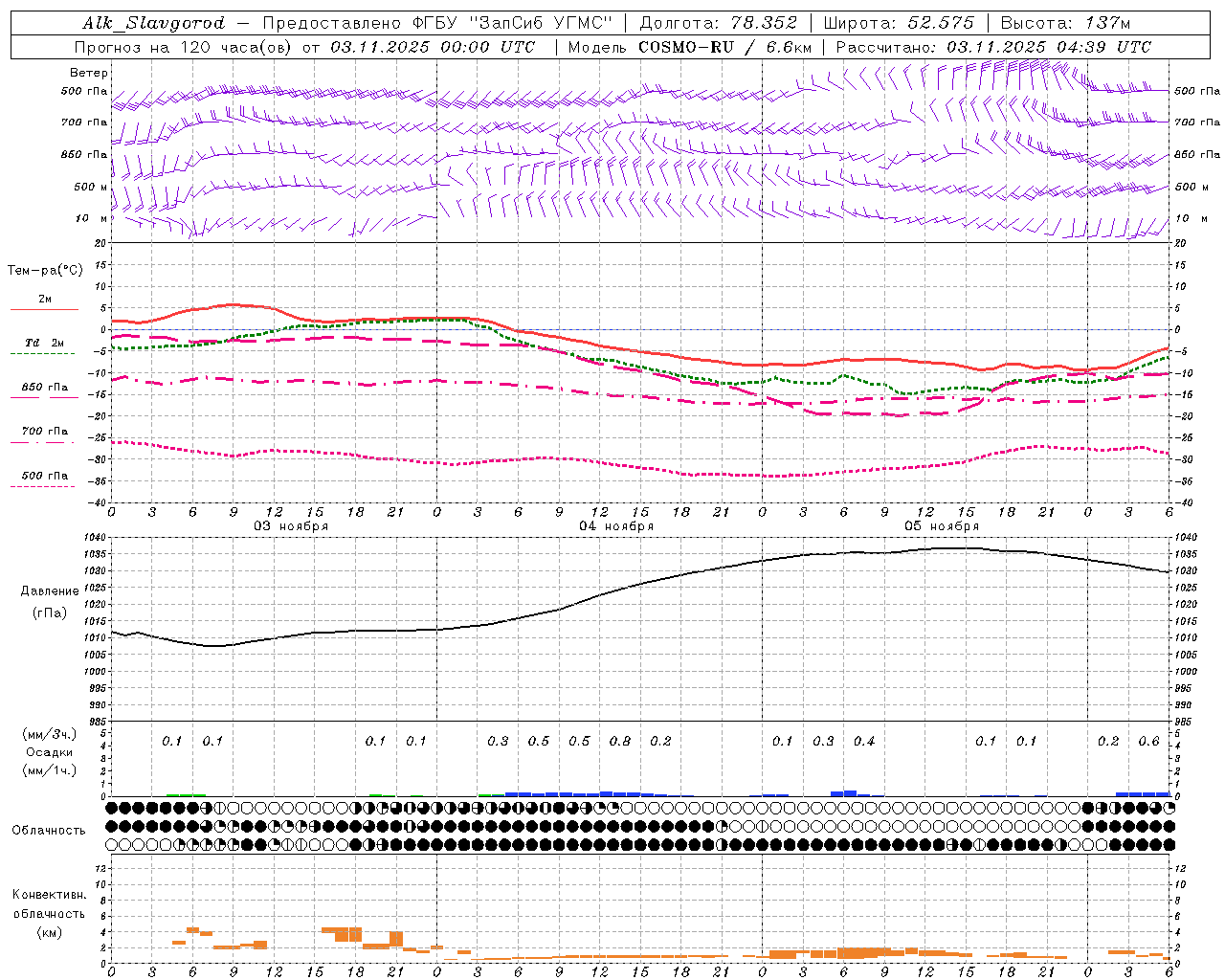Click the "04 ноября" date label

(x=616, y=526)
